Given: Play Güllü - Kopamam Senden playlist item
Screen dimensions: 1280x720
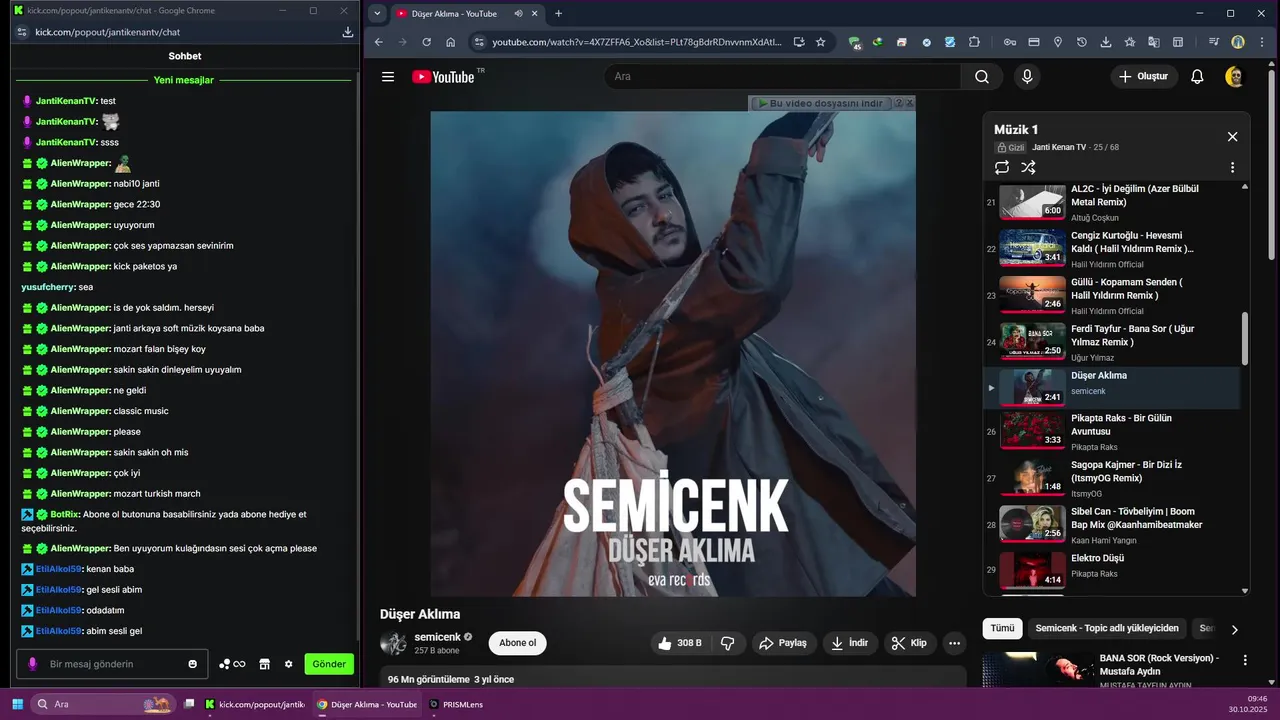Looking at the screenshot, I should coord(1114,295).
